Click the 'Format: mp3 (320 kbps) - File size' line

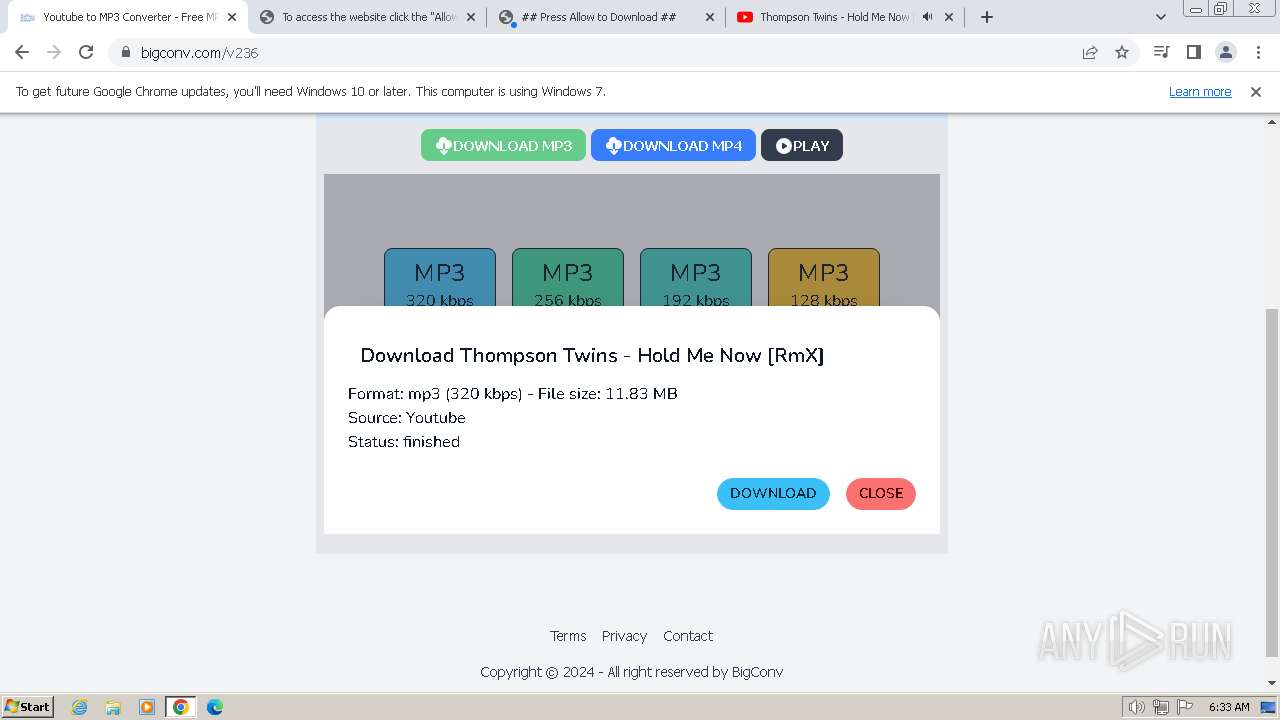[513, 394]
